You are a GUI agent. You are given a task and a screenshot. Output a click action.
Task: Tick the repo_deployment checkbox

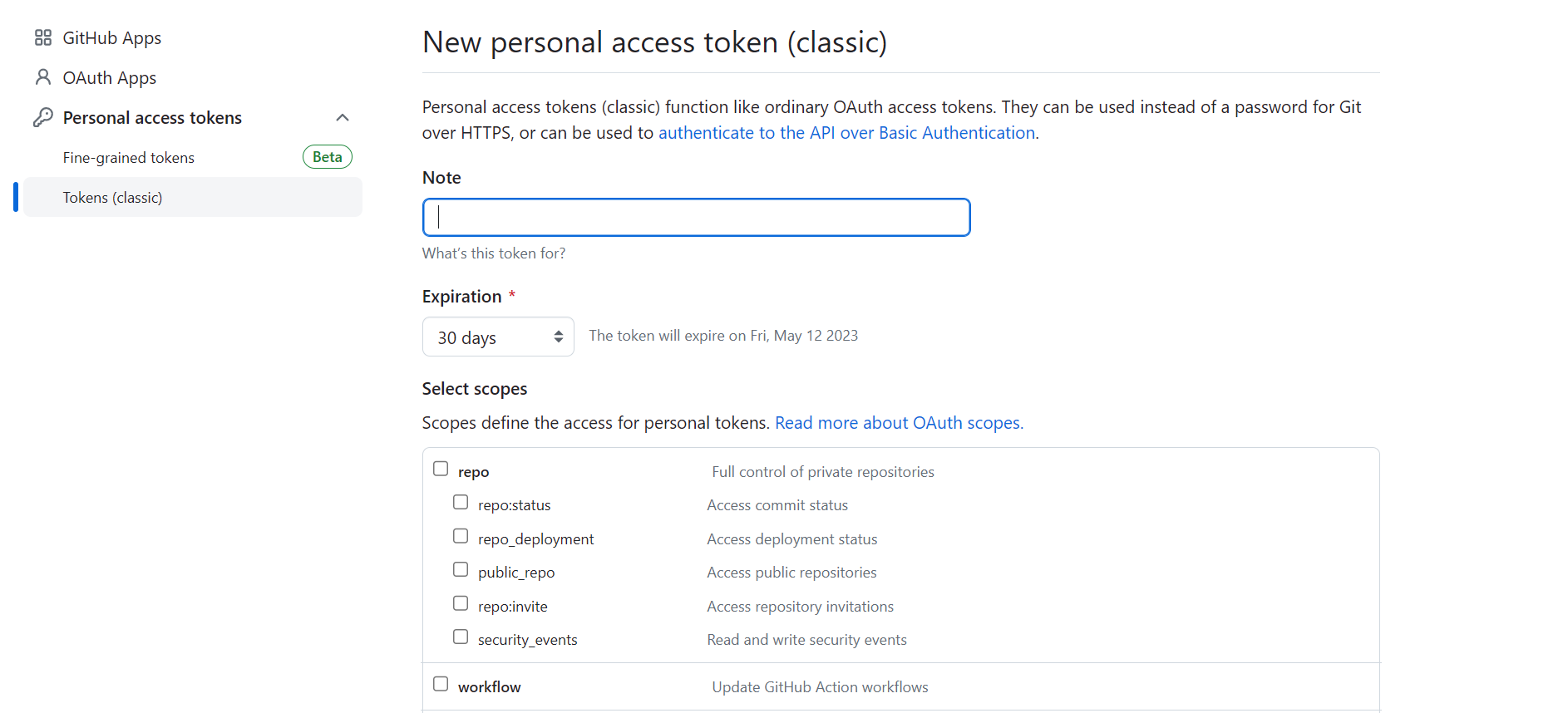pyautogui.click(x=461, y=536)
